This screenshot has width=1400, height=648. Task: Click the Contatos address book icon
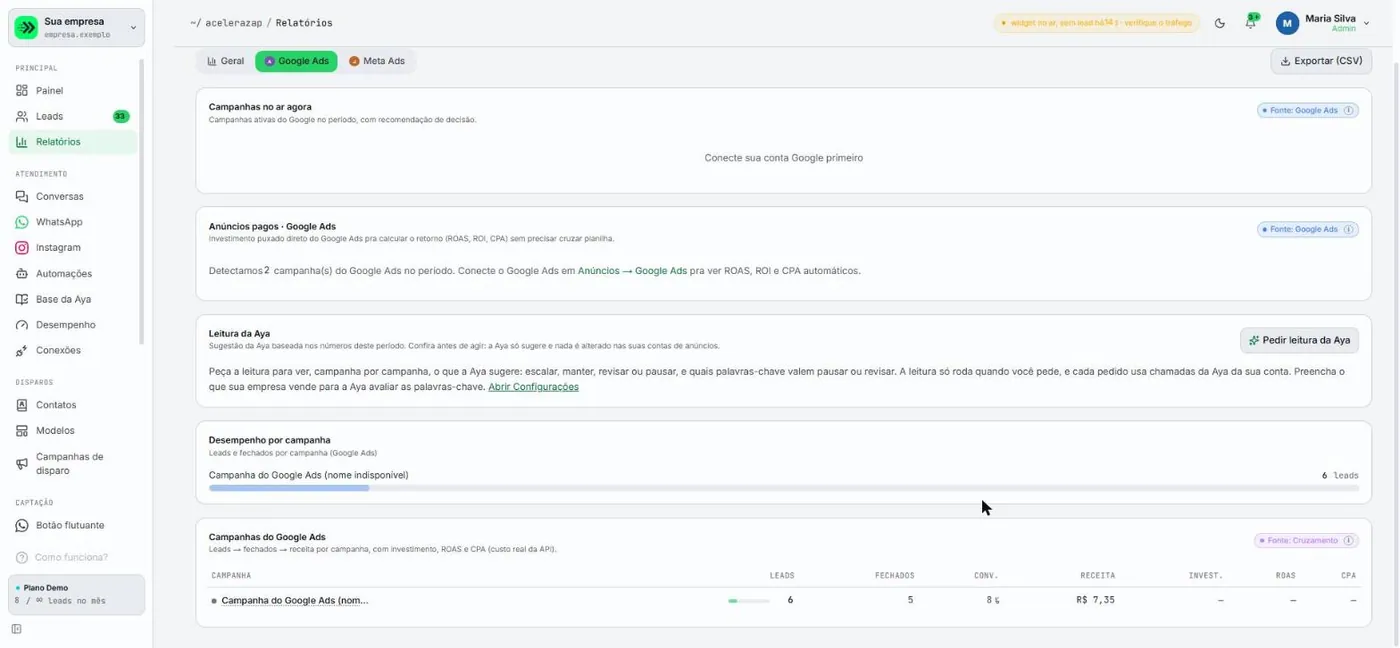[x=22, y=405]
